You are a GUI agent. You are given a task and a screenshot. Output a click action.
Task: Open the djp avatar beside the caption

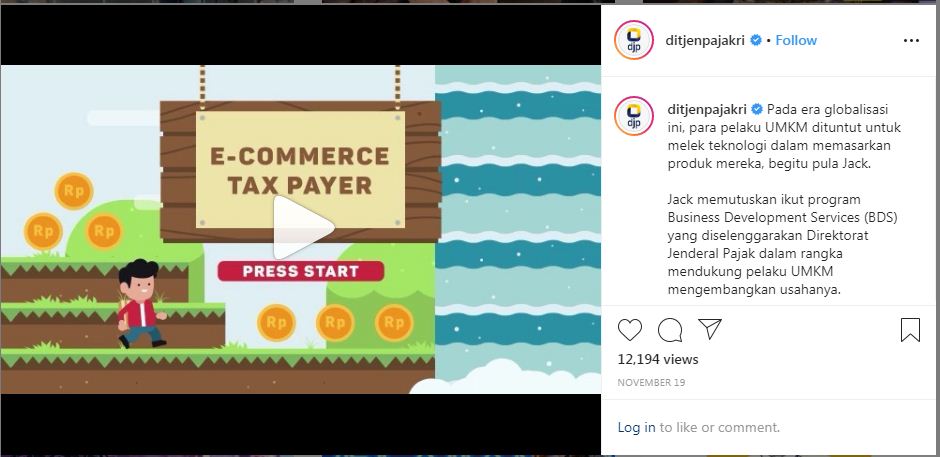point(634,116)
